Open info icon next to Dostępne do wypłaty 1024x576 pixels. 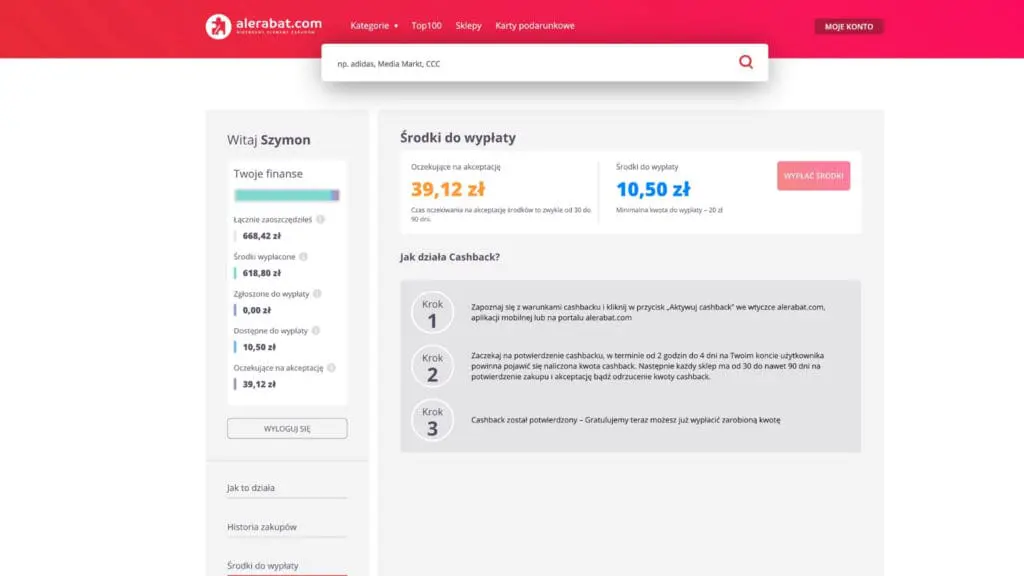(x=316, y=330)
